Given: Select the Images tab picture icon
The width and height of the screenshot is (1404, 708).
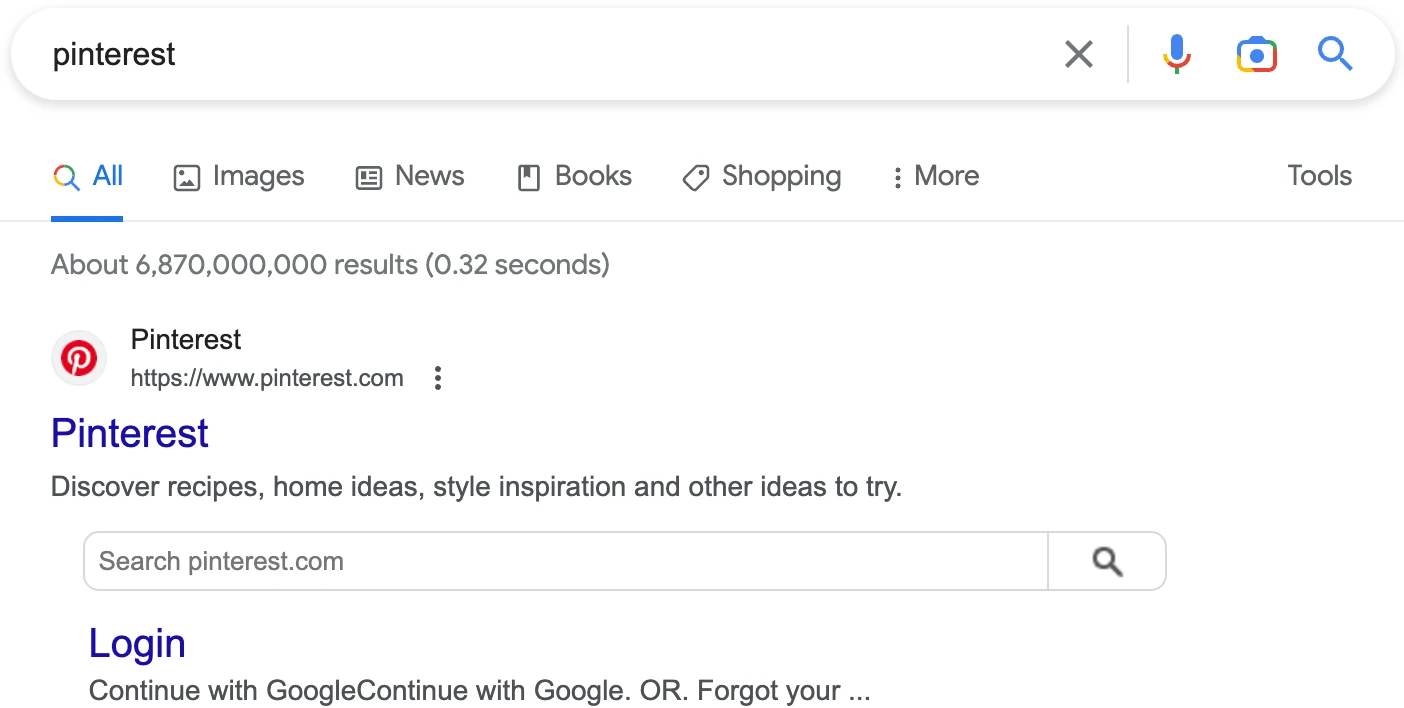Looking at the screenshot, I should click(x=186, y=176).
